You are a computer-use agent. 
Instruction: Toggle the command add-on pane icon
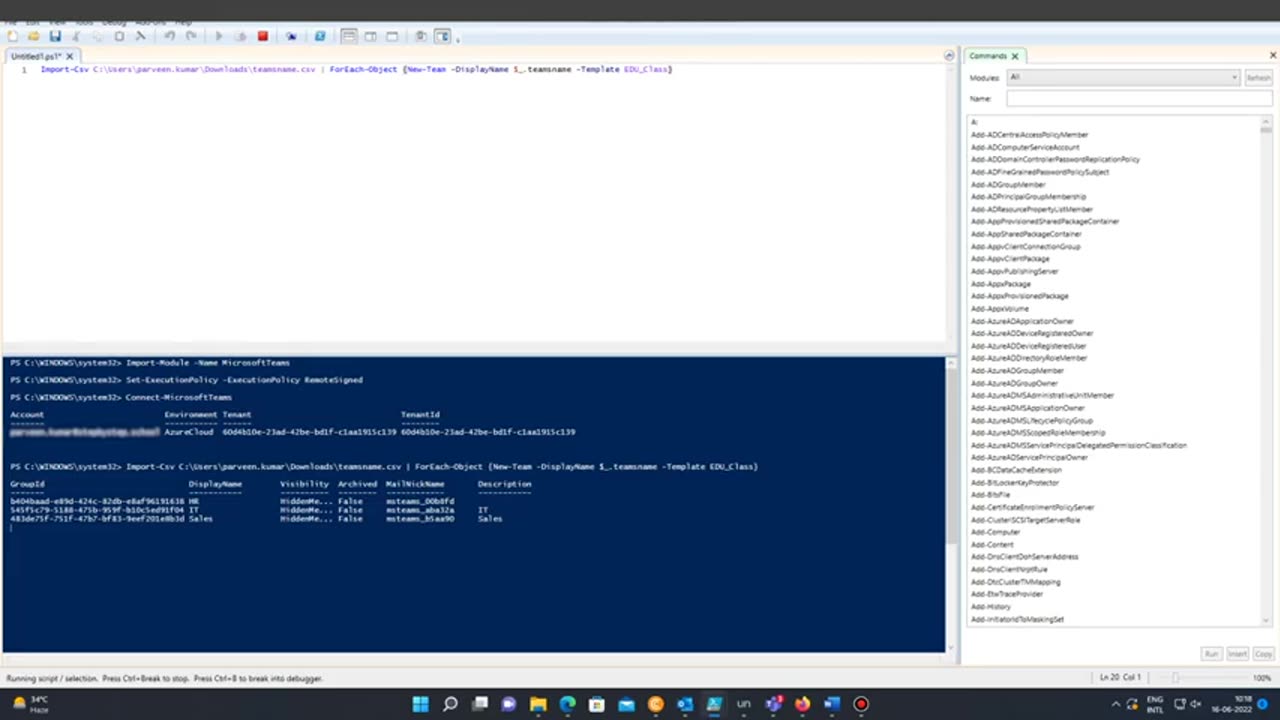tap(442, 36)
